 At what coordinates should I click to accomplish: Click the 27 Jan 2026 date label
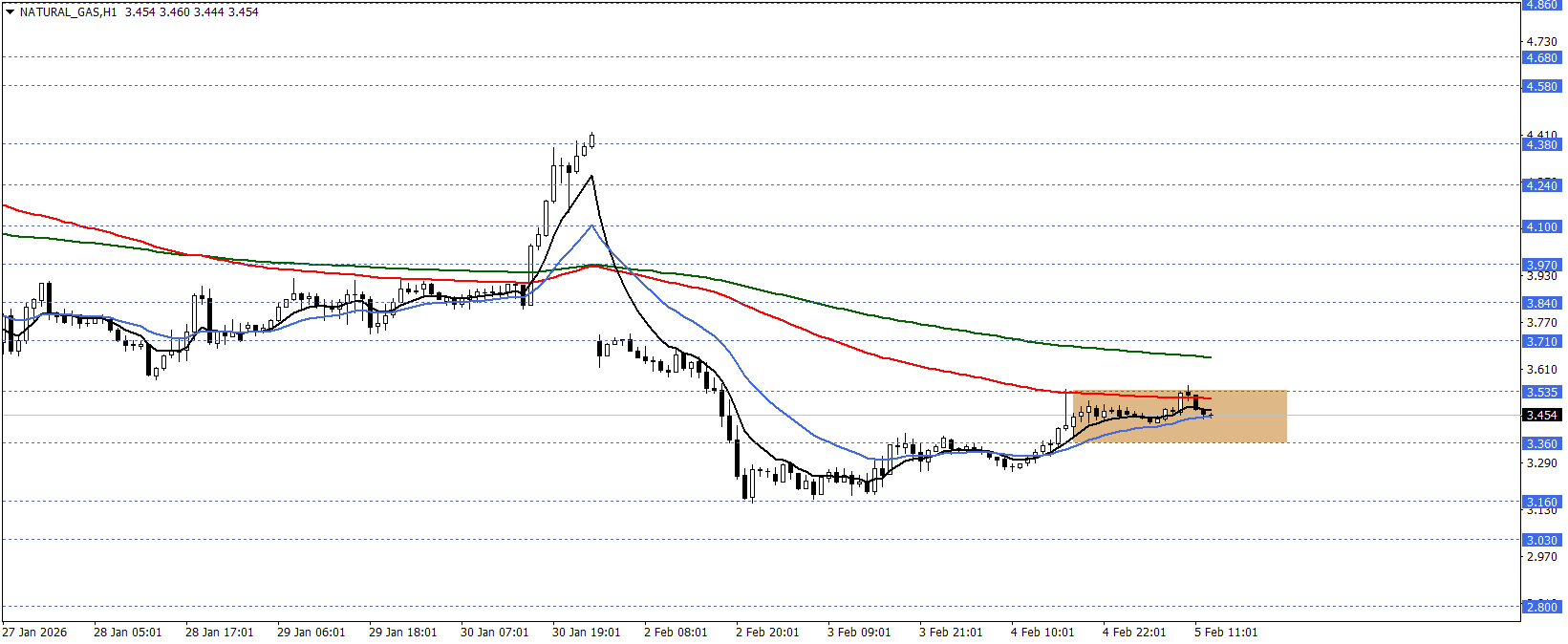coord(34,633)
